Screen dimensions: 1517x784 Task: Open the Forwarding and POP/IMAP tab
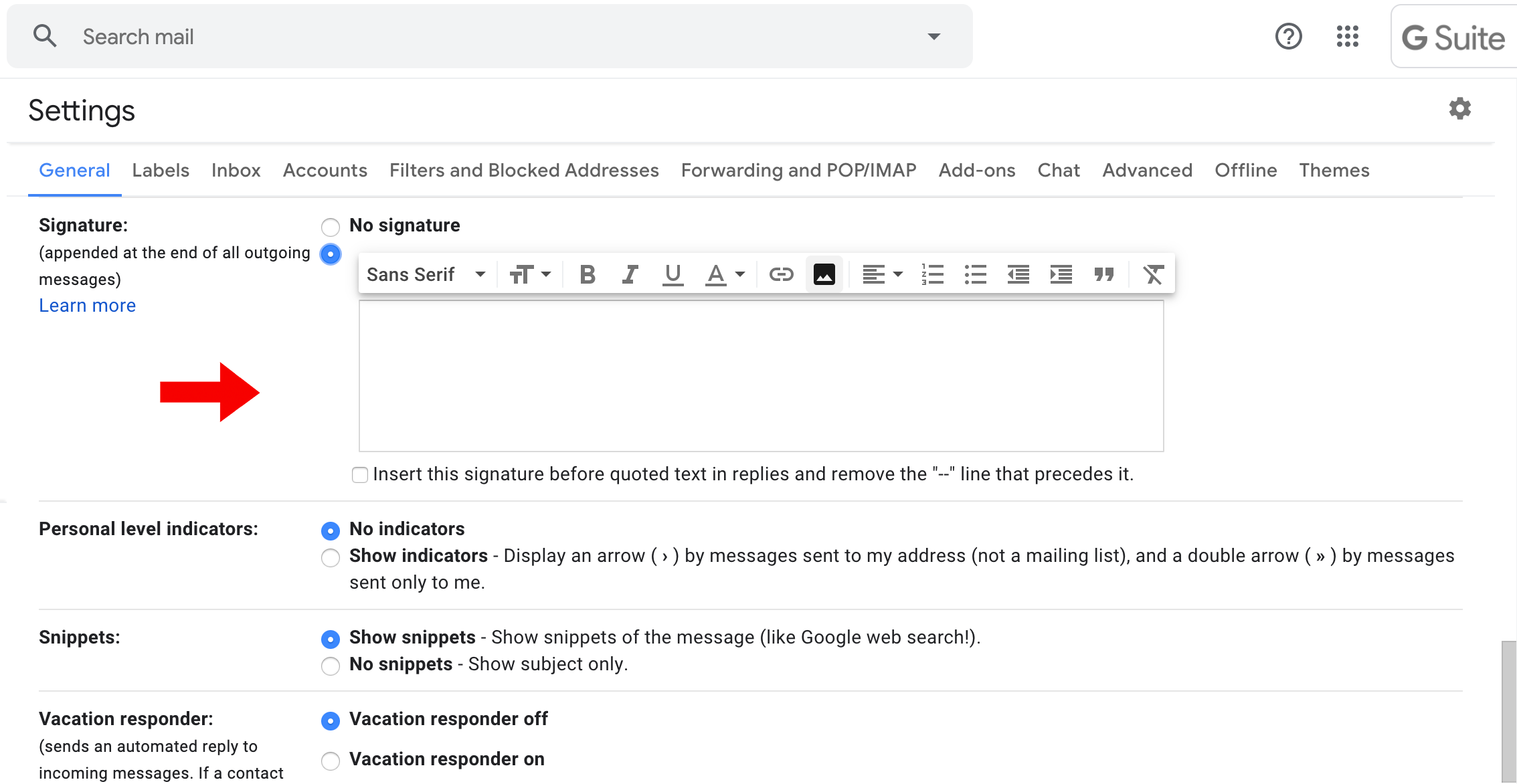(x=798, y=171)
